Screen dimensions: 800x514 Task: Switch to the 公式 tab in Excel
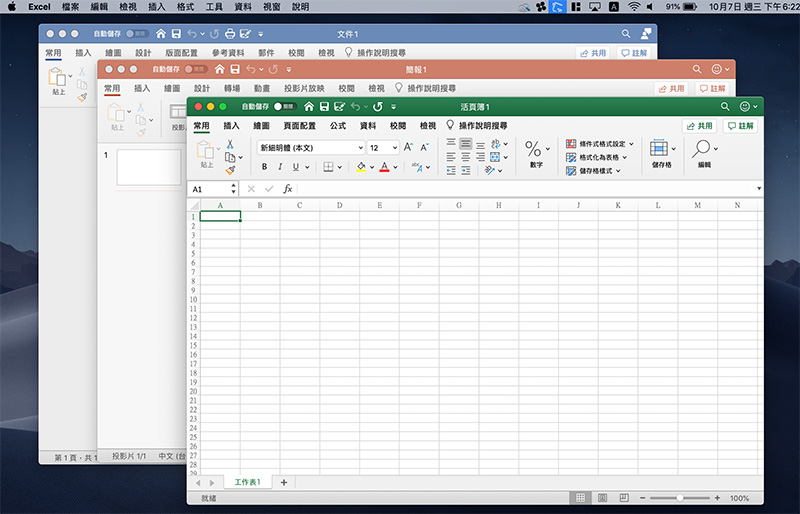click(338, 126)
